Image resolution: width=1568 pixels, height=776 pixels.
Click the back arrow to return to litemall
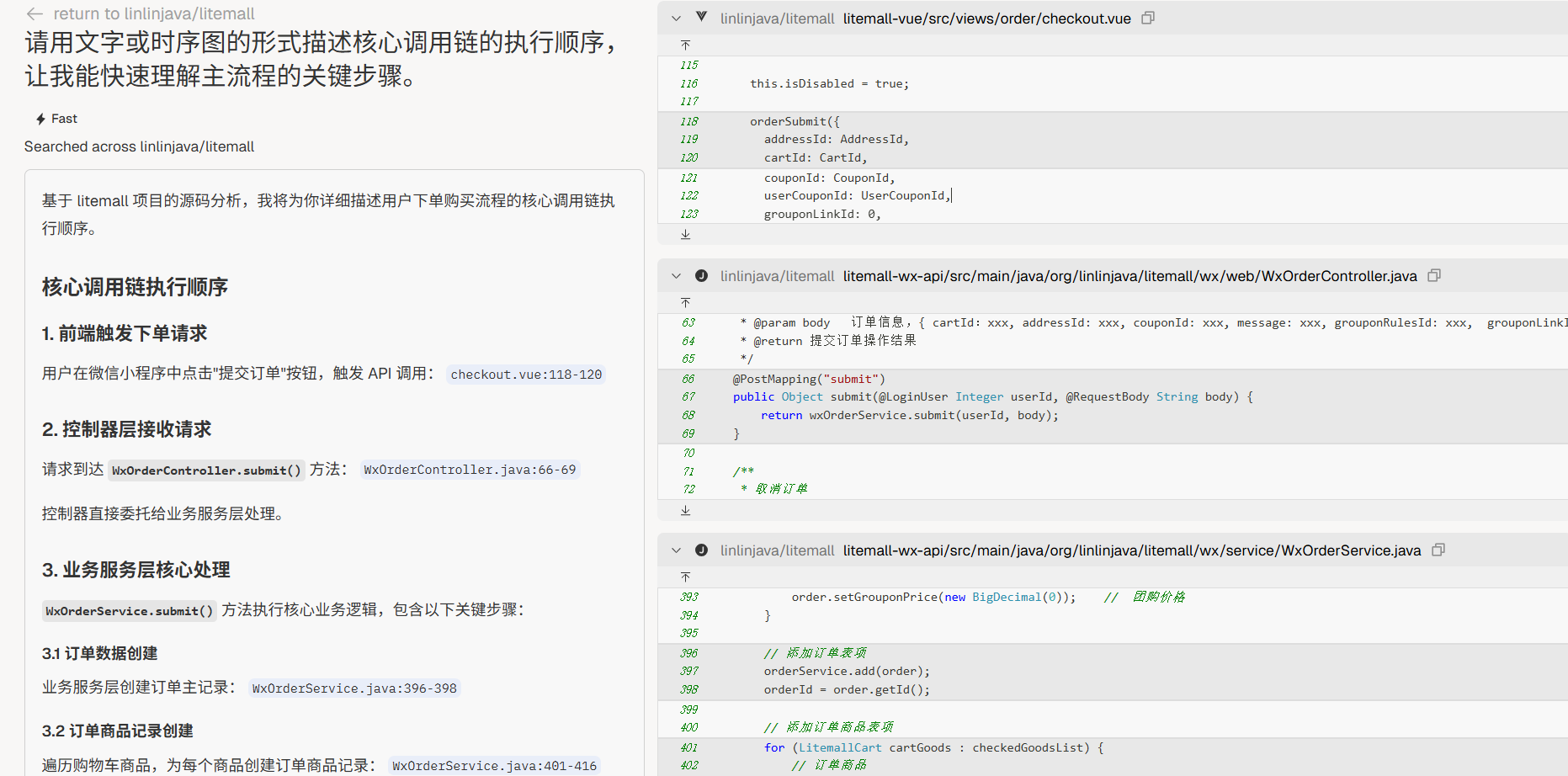35,14
